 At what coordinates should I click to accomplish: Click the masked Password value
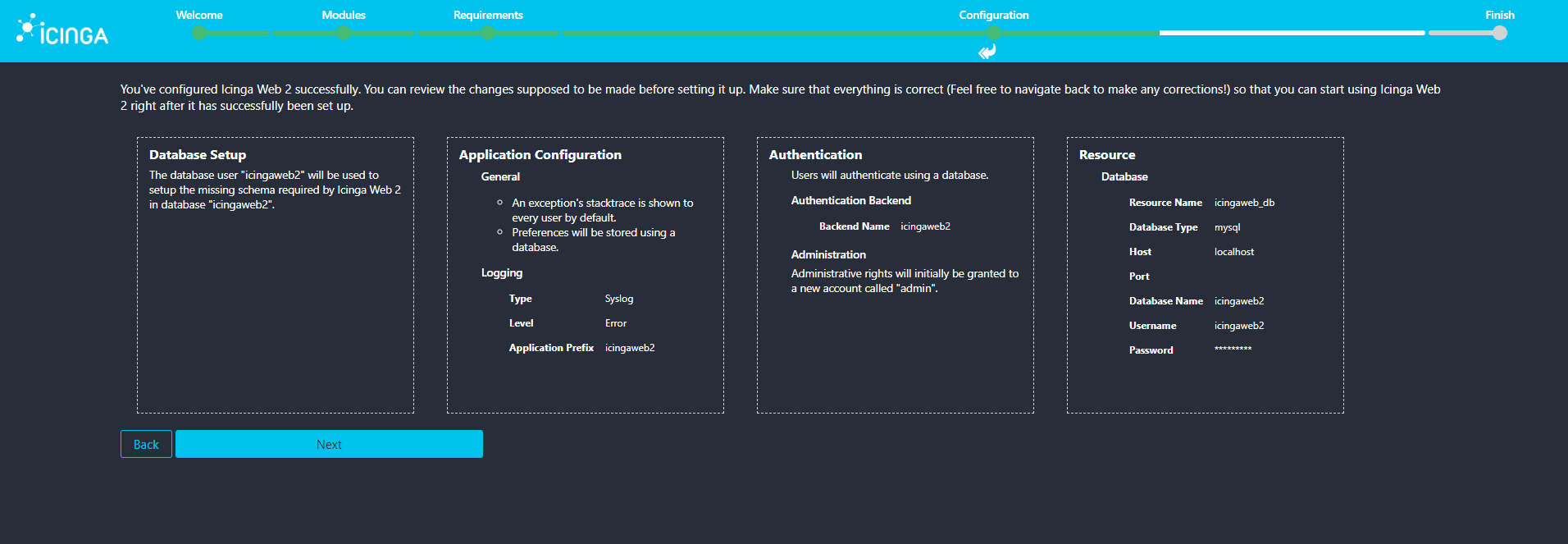click(1233, 350)
